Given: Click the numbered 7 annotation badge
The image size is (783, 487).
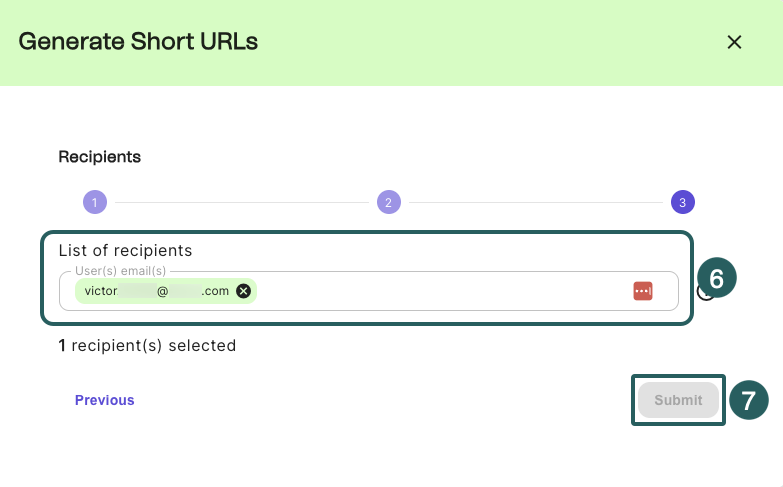Looking at the screenshot, I should (x=748, y=400).
